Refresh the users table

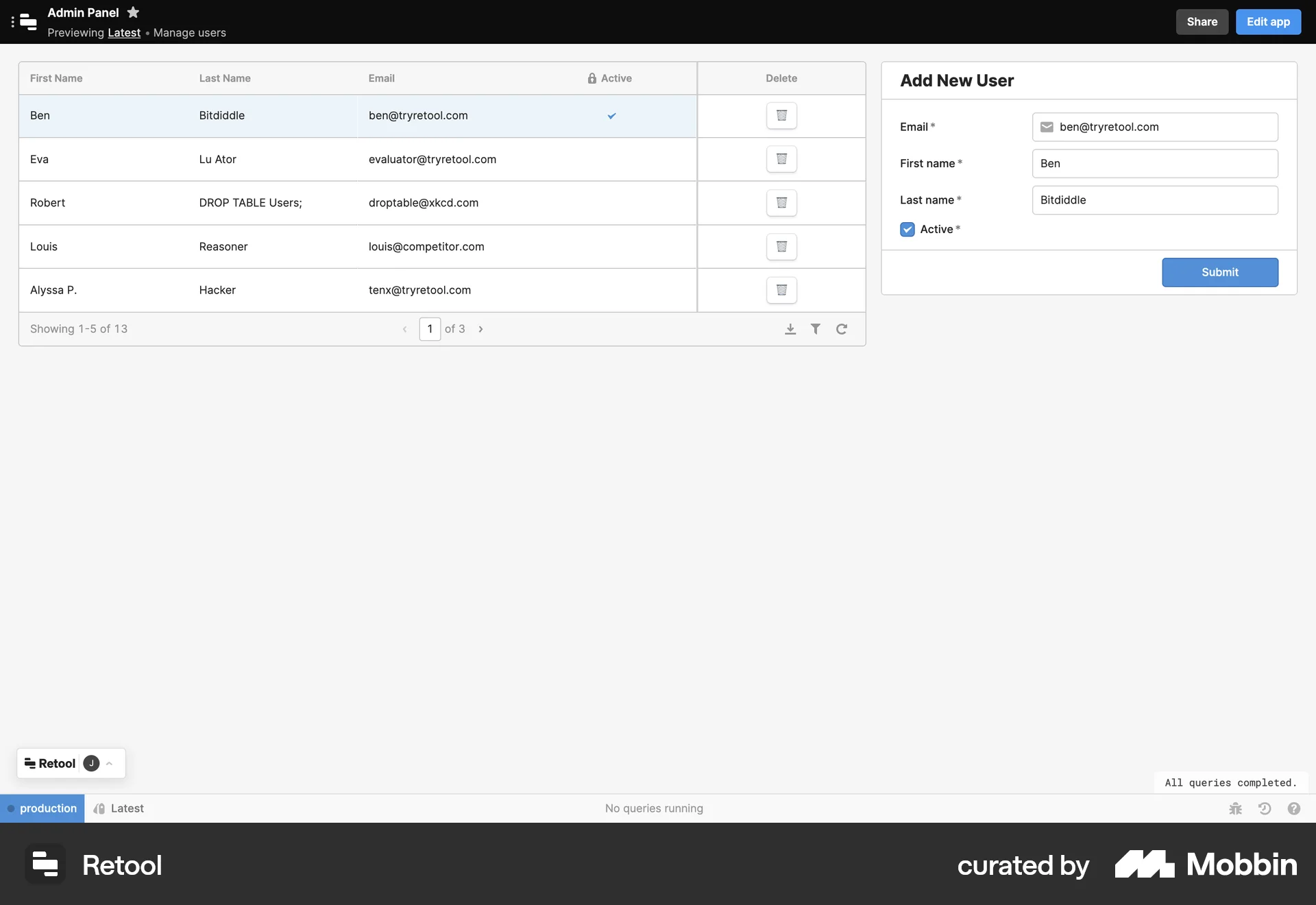coord(841,329)
